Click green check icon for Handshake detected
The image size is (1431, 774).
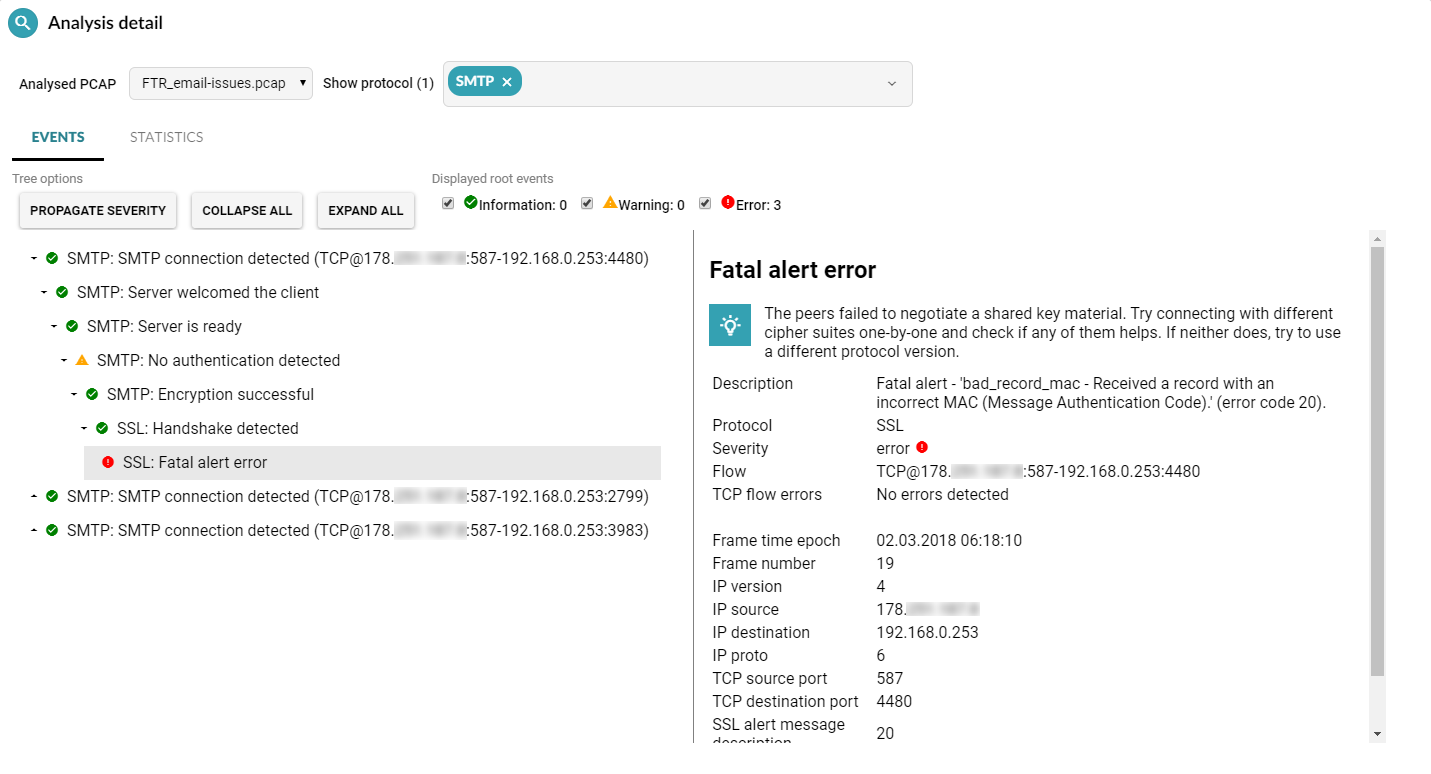pyautogui.click(x=102, y=428)
